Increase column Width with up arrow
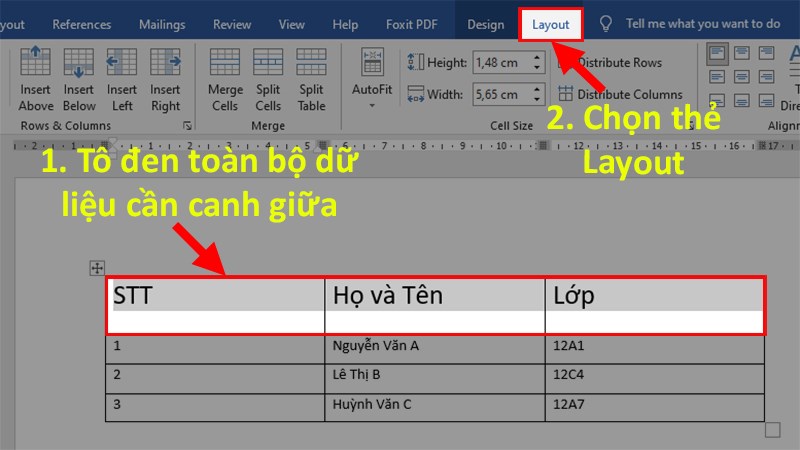The image size is (800, 450). (x=537, y=89)
